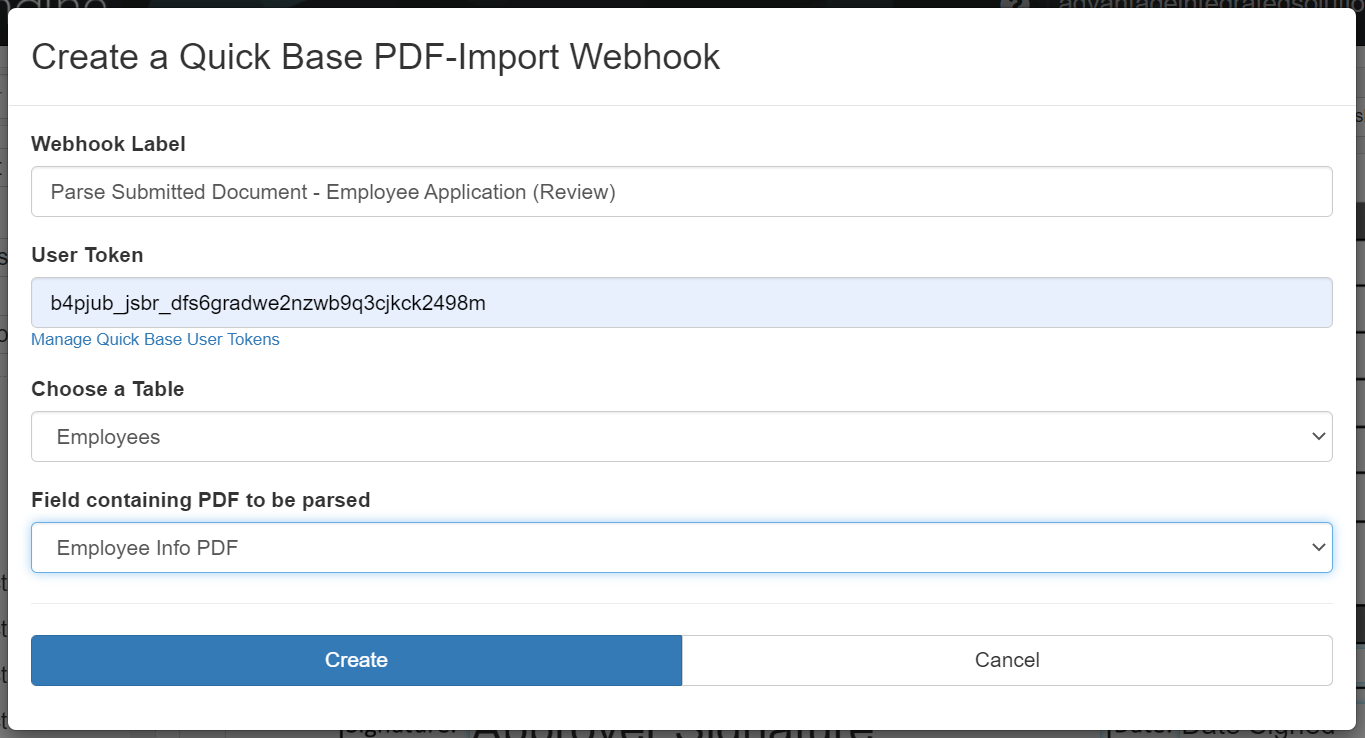Click the Create button
The image size is (1365, 738).
(x=356, y=660)
